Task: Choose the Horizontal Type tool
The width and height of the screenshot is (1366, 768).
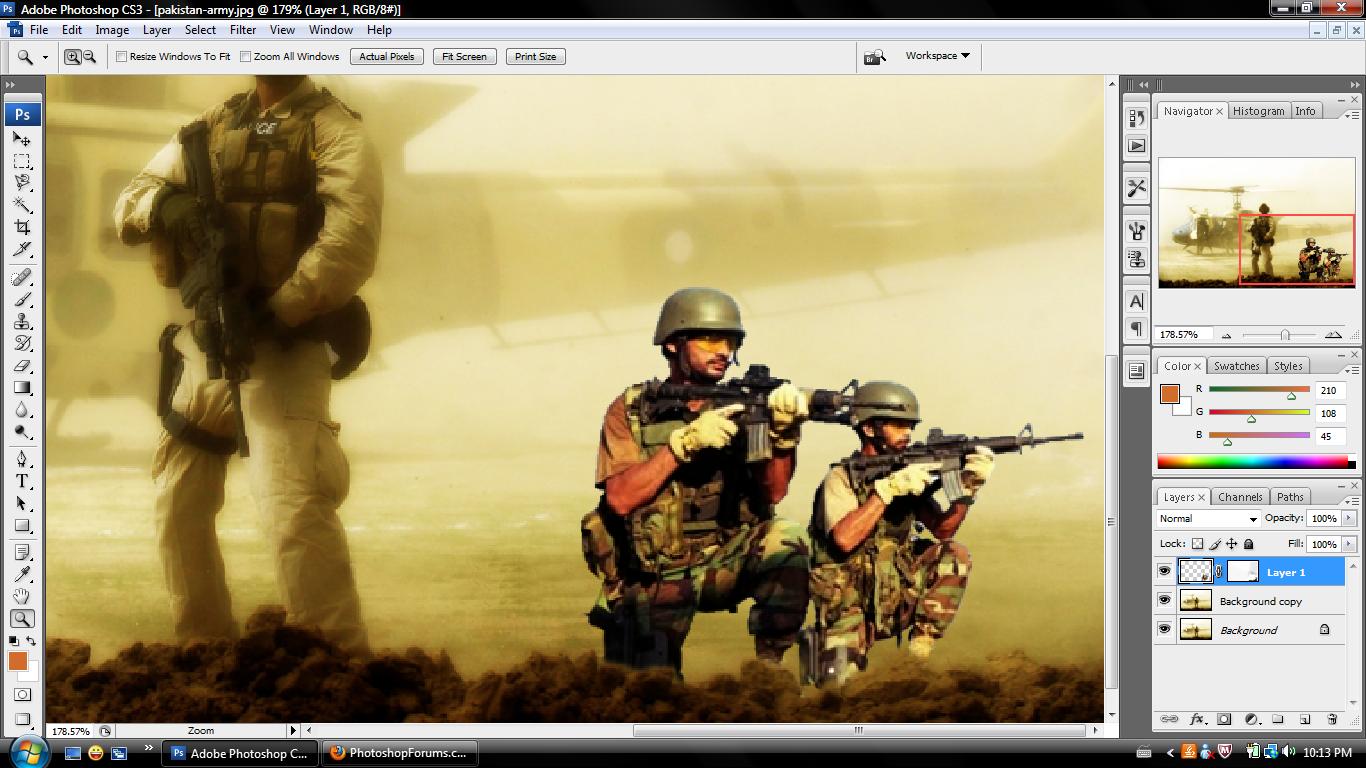Action: (22, 481)
